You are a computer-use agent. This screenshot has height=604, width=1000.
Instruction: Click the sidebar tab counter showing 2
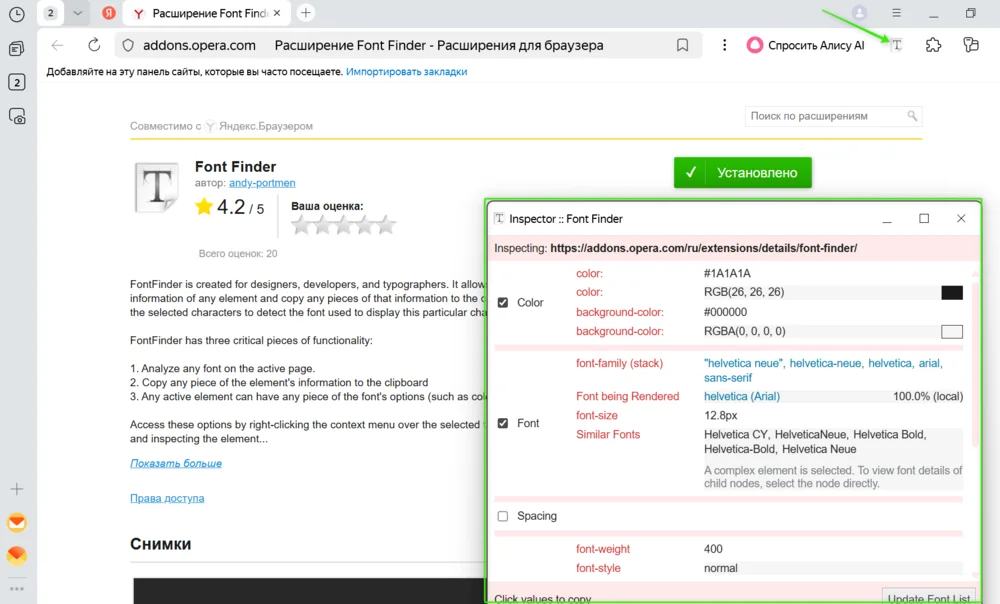tap(17, 82)
